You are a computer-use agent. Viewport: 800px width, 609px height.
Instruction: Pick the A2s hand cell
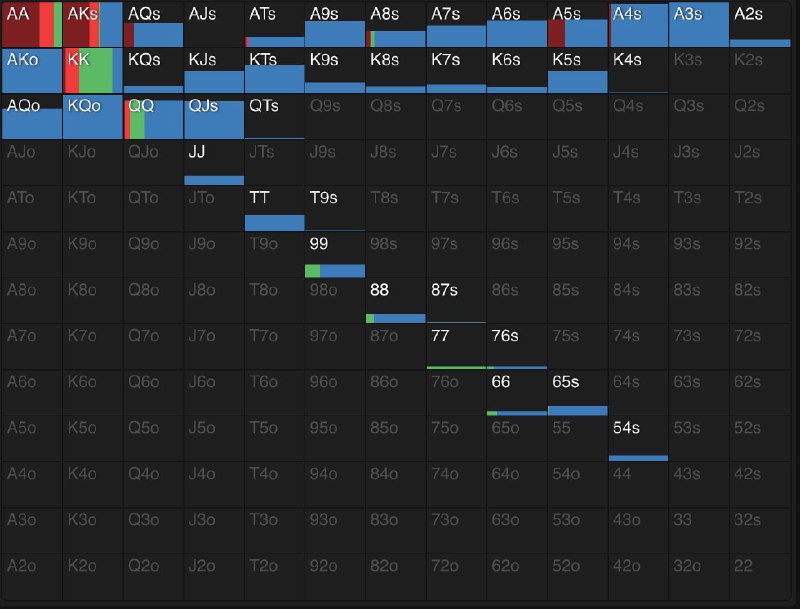pos(760,24)
